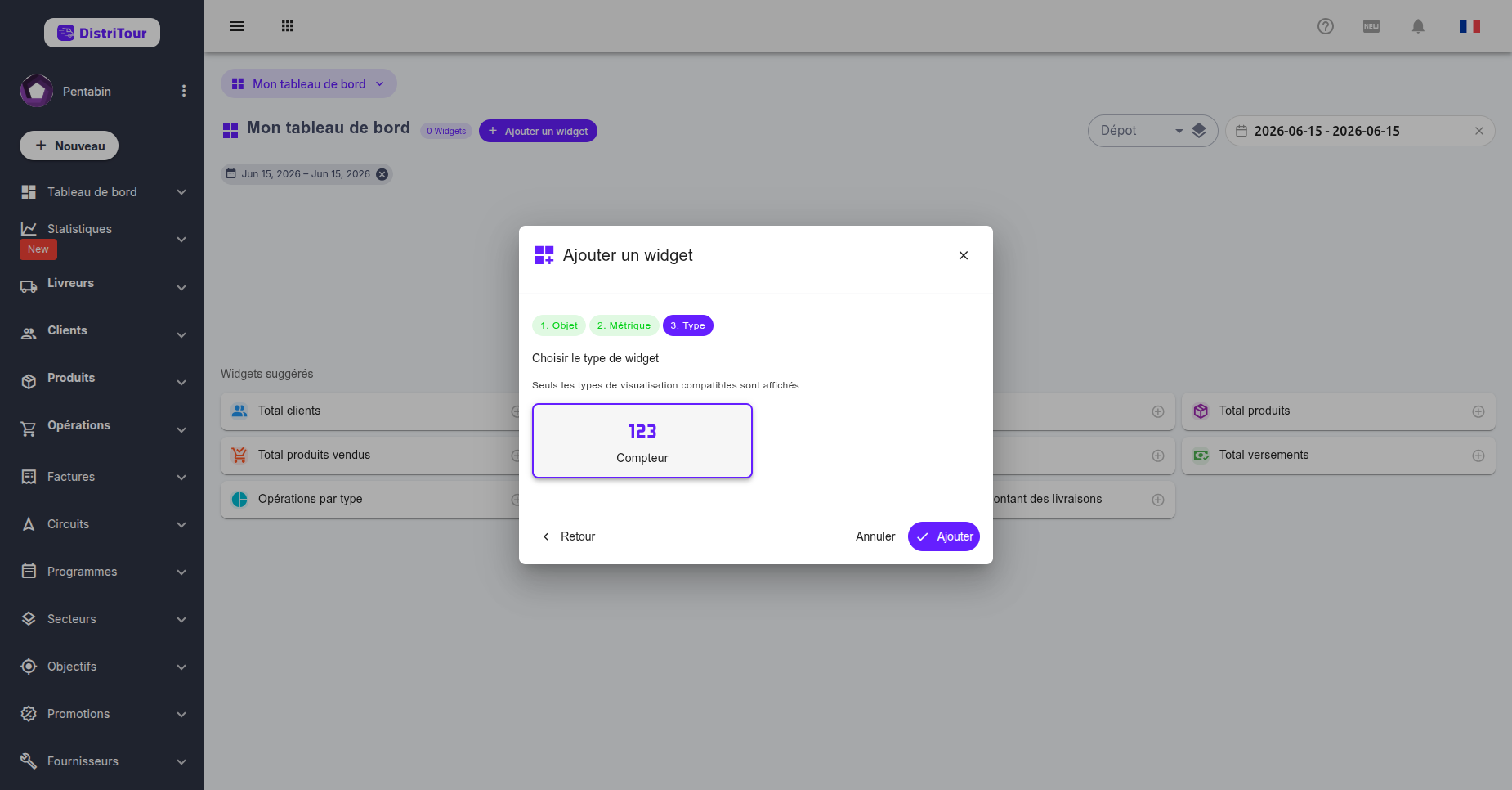Click the Ajouter confirm button
This screenshot has height=790, width=1512.
[x=944, y=536]
